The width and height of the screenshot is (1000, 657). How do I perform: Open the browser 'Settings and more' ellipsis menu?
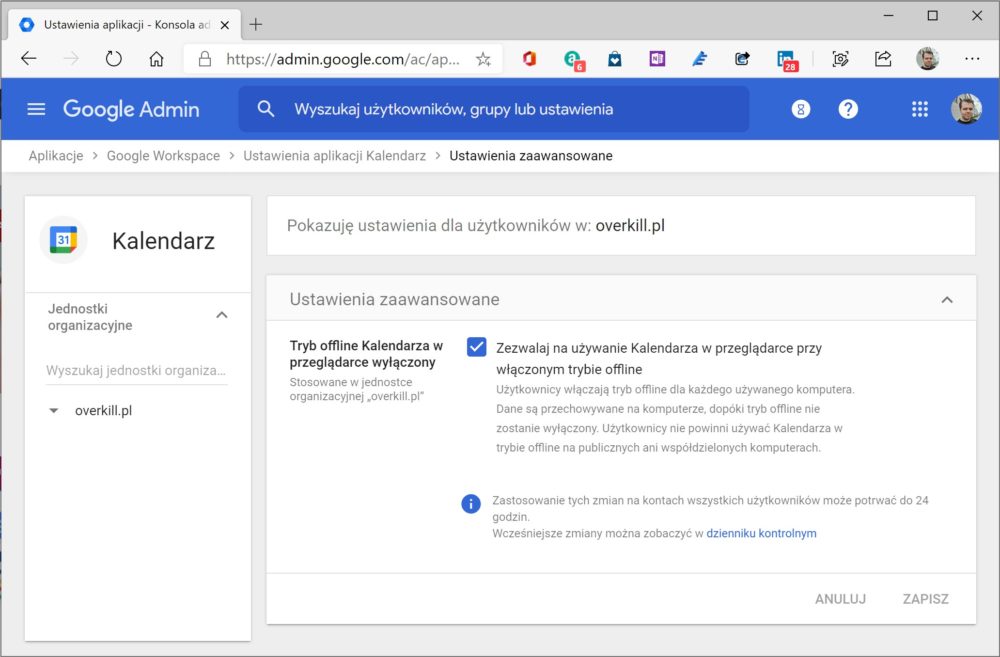(x=972, y=59)
